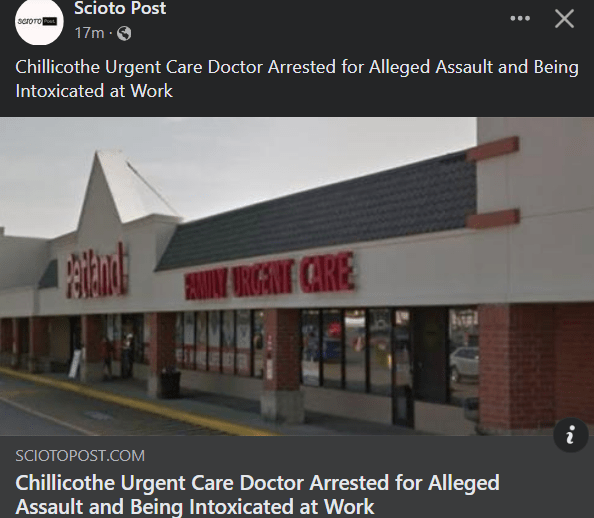This screenshot has width=594, height=518.
Task: Click the post caption's first line
Action: [x=297, y=67]
